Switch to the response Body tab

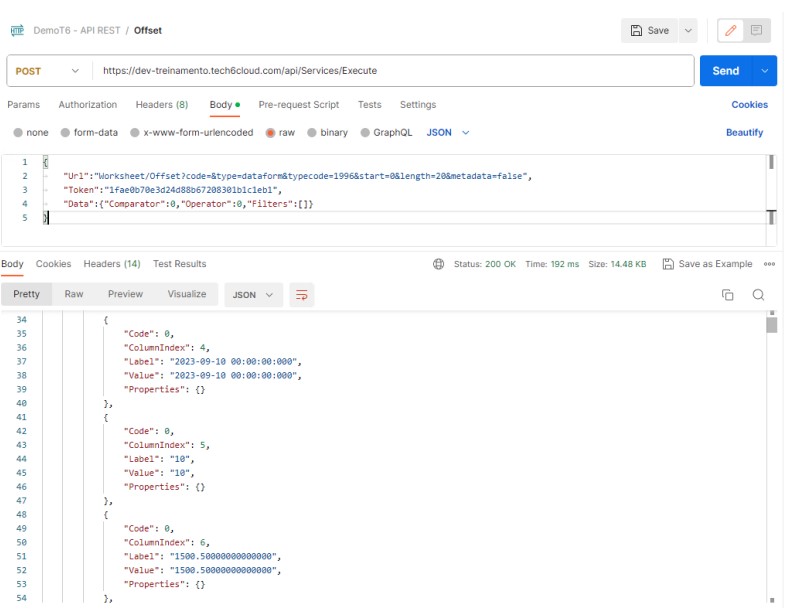coord(12,264)
